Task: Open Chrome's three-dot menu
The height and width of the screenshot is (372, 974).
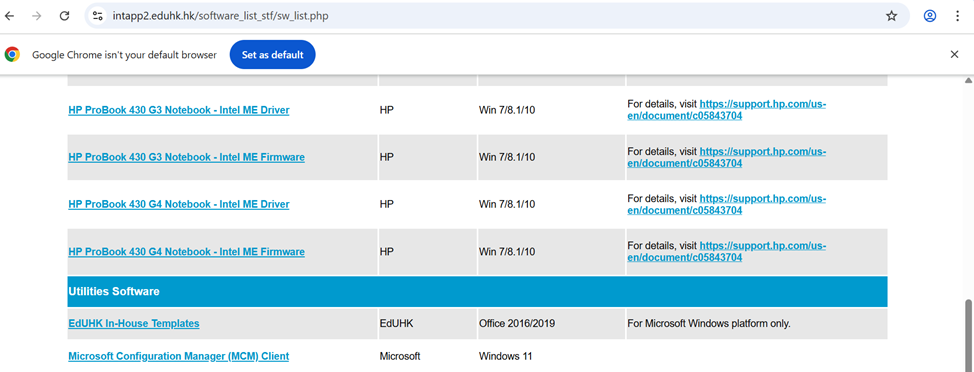Action: (x=957, y=16)
